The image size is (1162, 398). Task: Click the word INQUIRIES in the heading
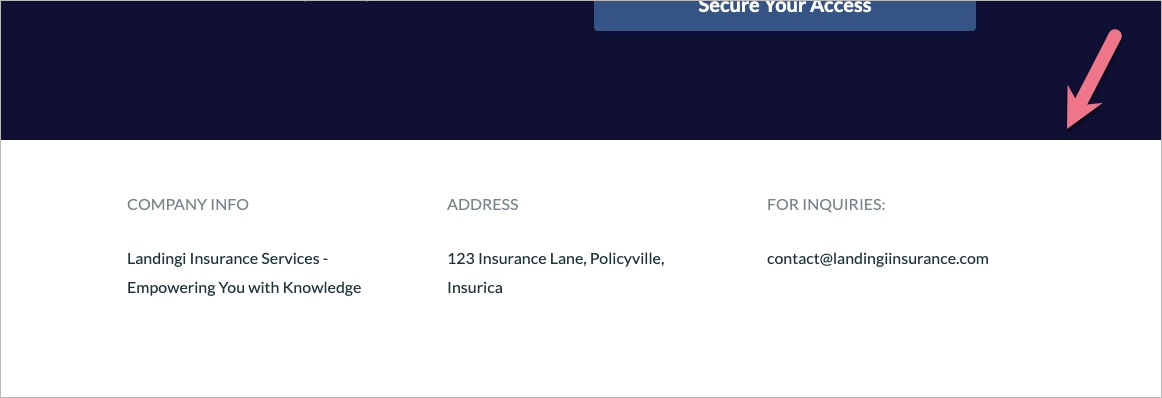point(842,205)
